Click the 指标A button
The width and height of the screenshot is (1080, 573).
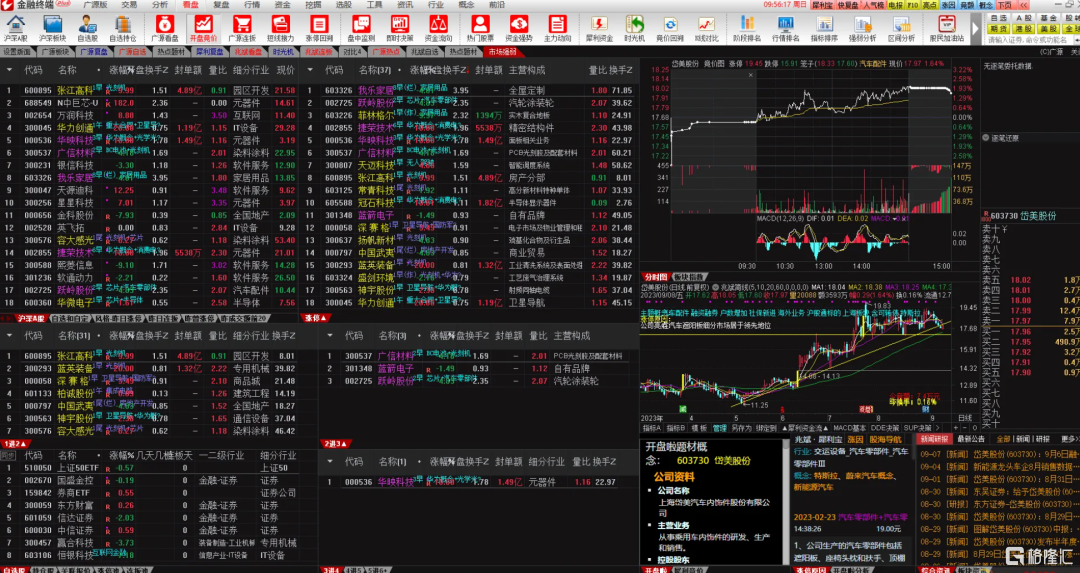(652, 428)
